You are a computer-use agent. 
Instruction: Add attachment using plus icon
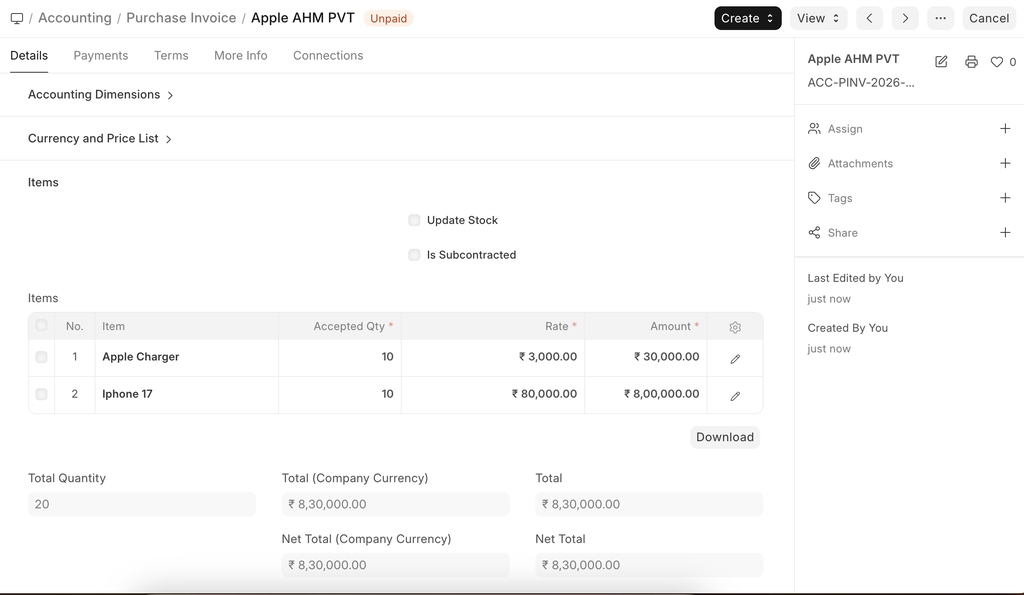1005,163
